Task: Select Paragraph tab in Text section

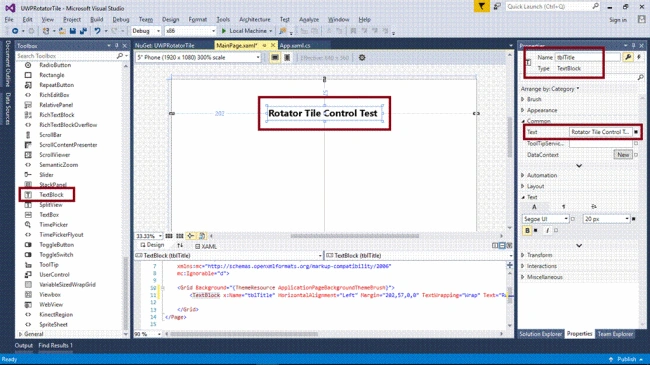Action: point(563,207)
